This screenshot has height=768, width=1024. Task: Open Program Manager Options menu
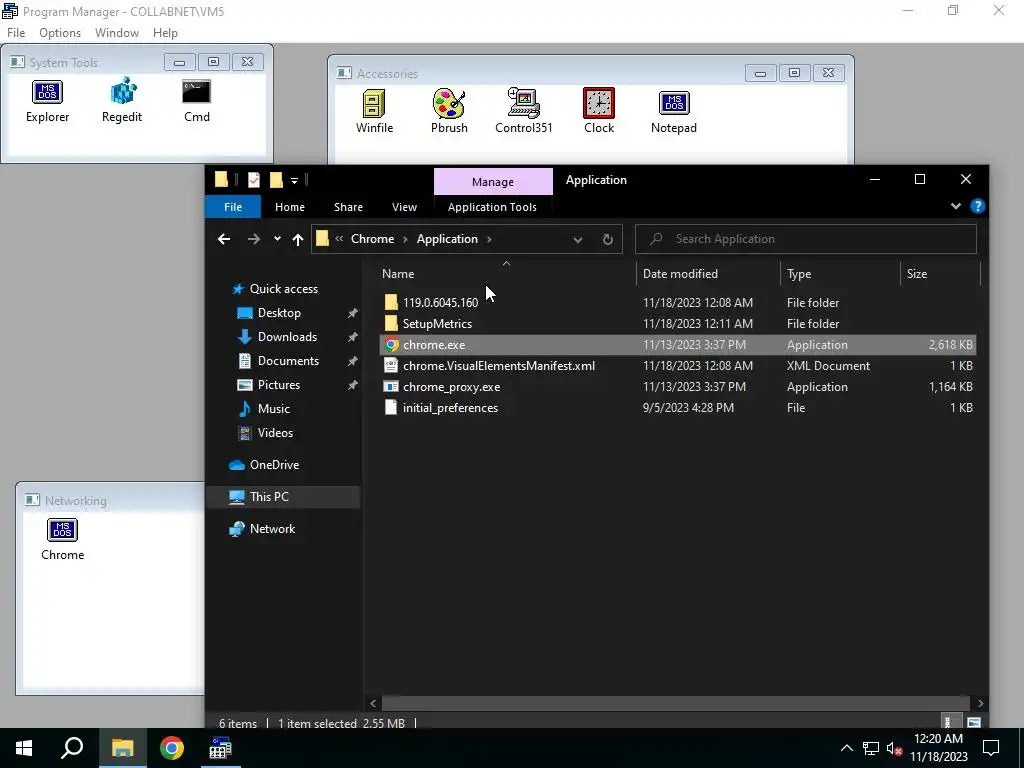pos(60,33)
